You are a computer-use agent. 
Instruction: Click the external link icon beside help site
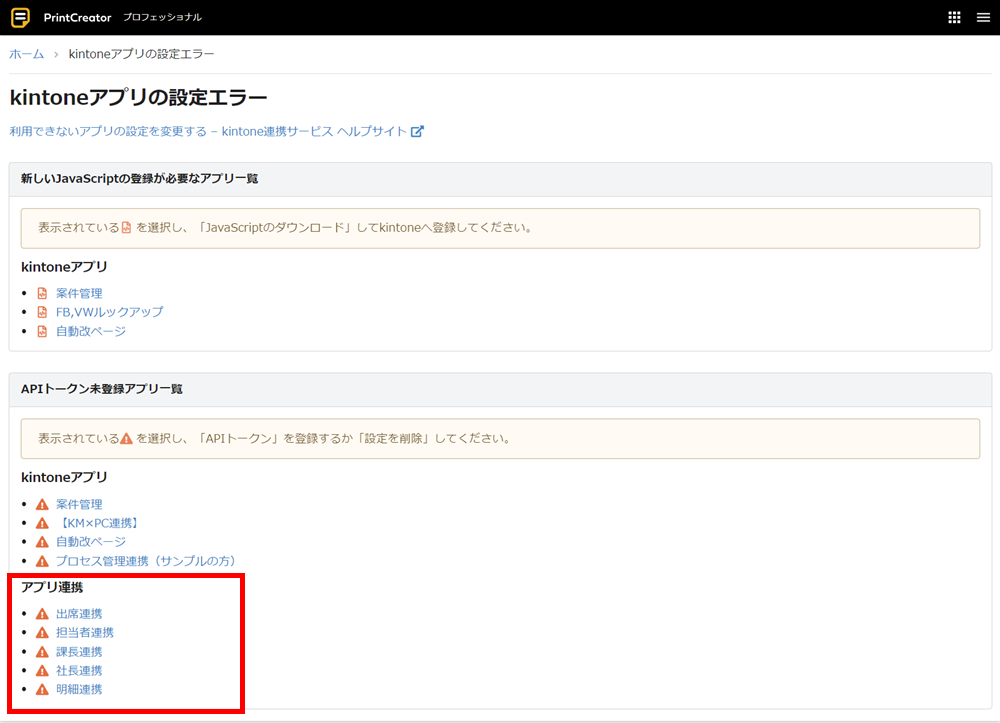click(418, 131)
